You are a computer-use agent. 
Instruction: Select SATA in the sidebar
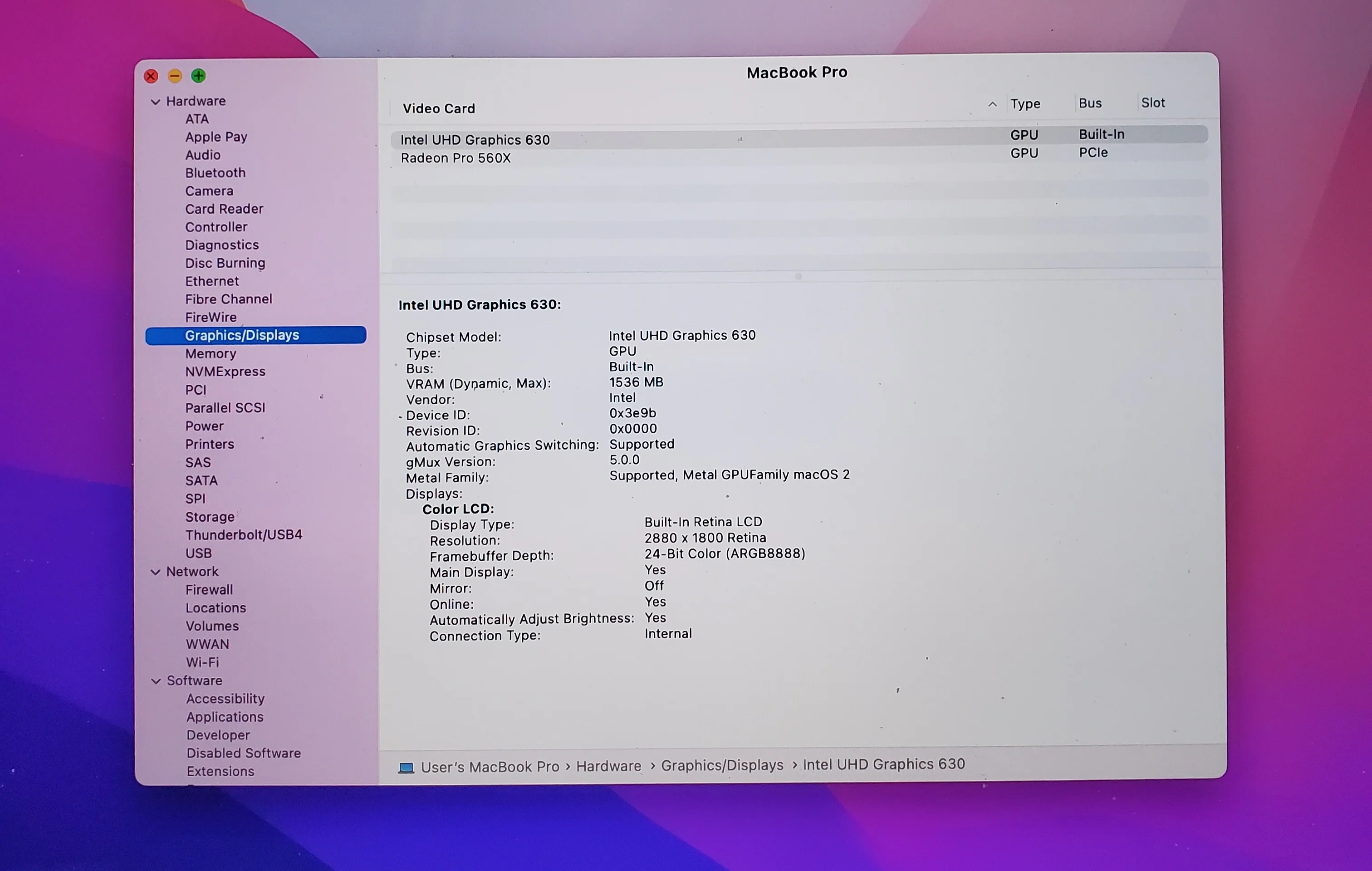coord(201,481)
